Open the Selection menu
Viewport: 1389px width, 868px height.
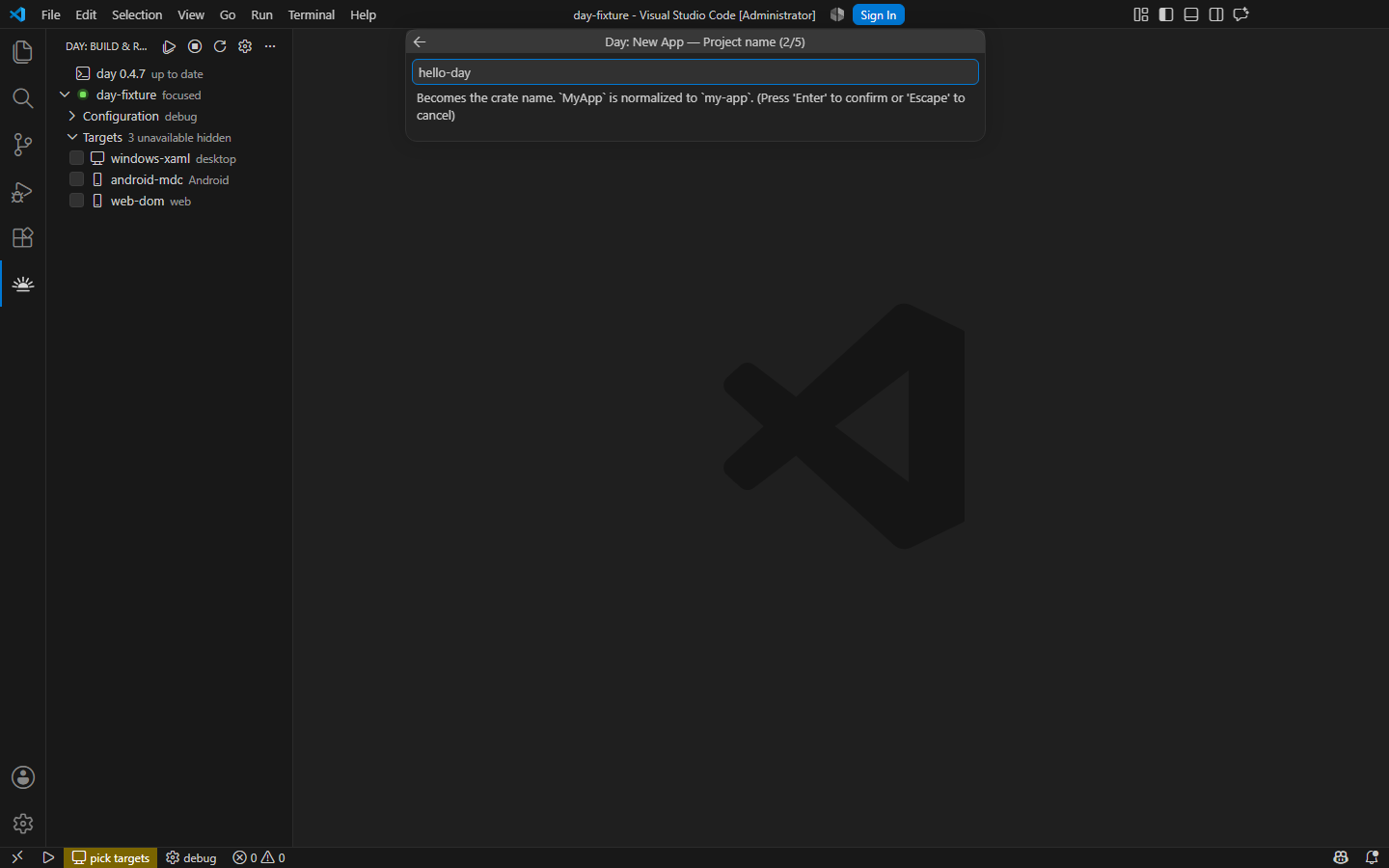coord(137,14)
